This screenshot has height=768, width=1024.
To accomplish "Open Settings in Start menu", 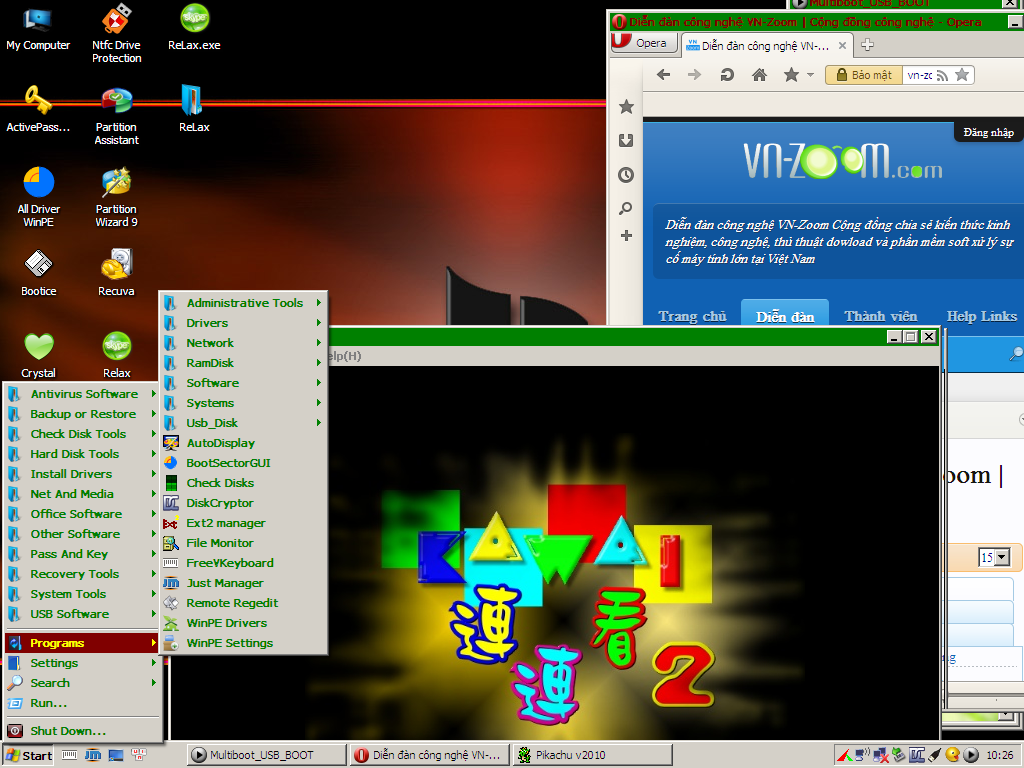I will coord(82,663).
